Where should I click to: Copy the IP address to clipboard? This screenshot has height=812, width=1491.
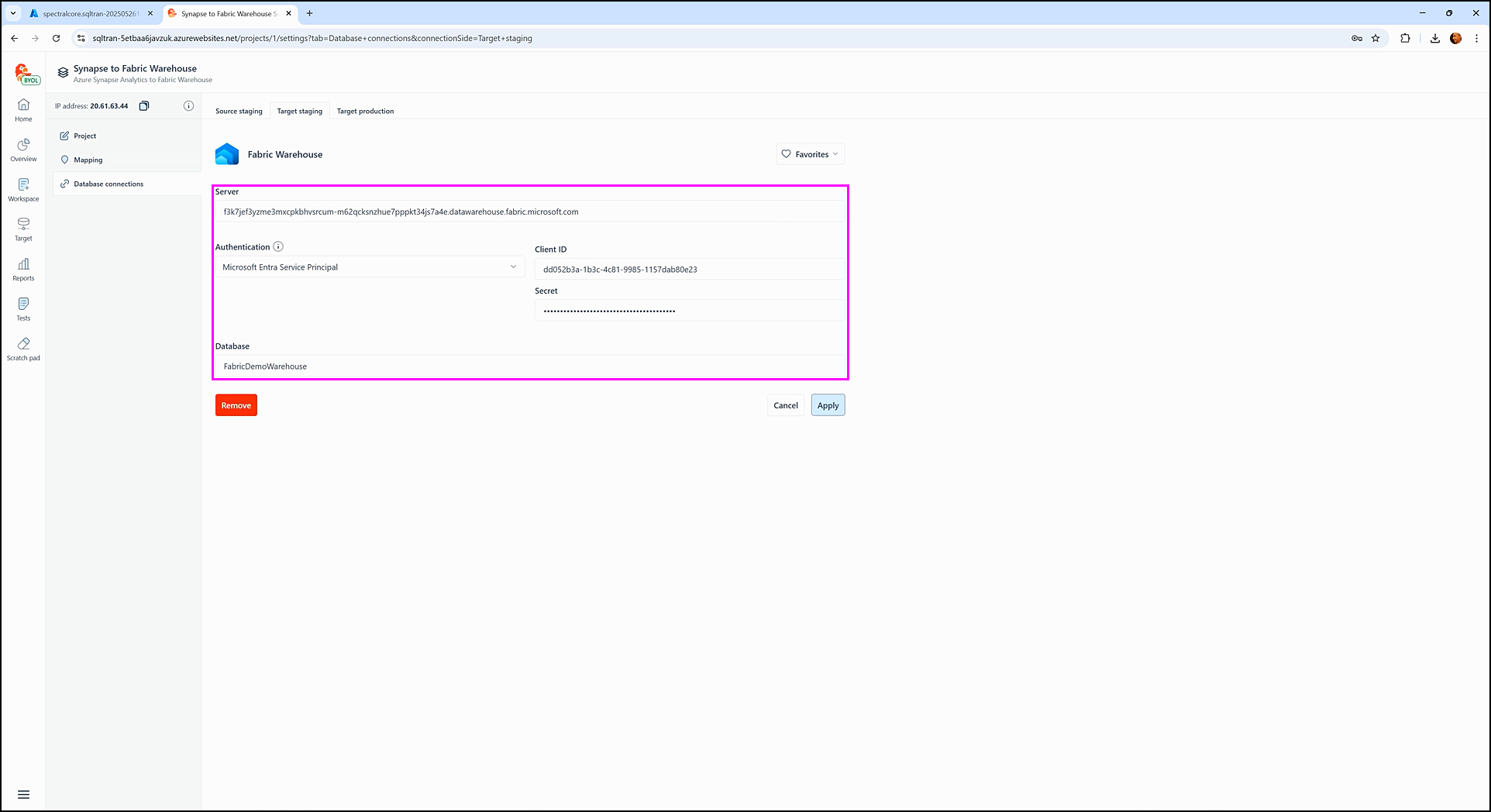[144, 106]
